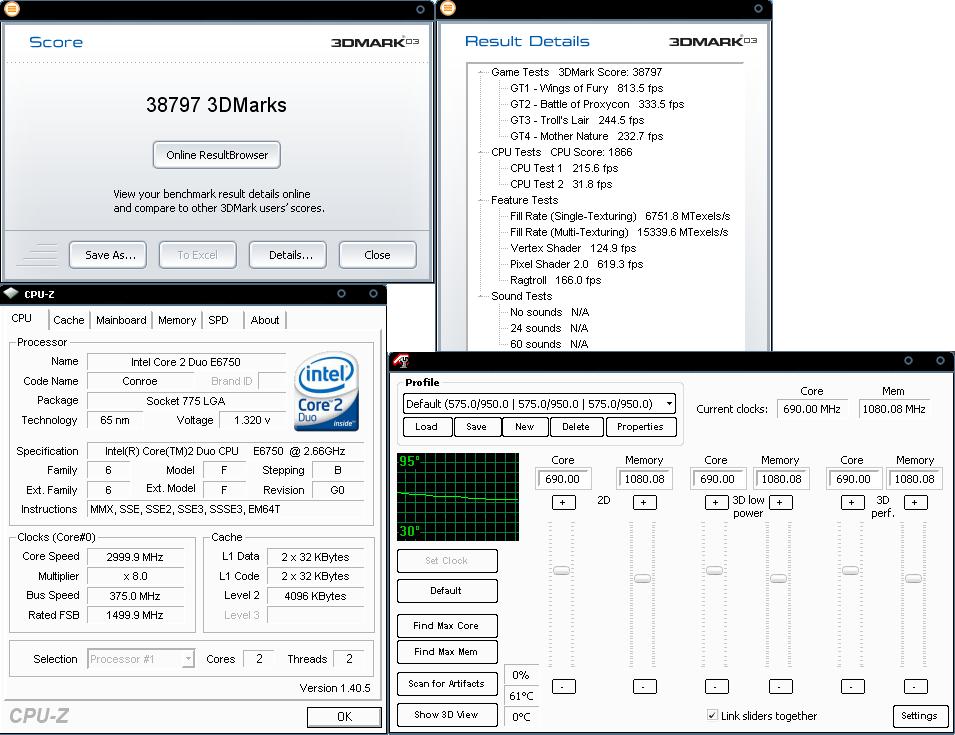
Task: Select CPU Test 2 result row
Action: [561, 184]
